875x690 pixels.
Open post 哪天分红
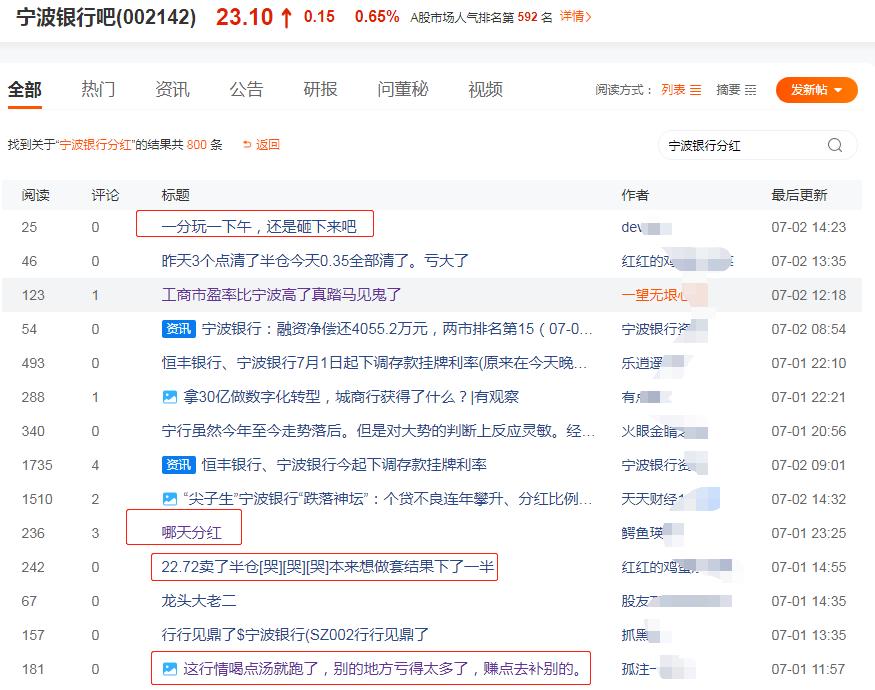pyautogui.click(x=191, y=533)
